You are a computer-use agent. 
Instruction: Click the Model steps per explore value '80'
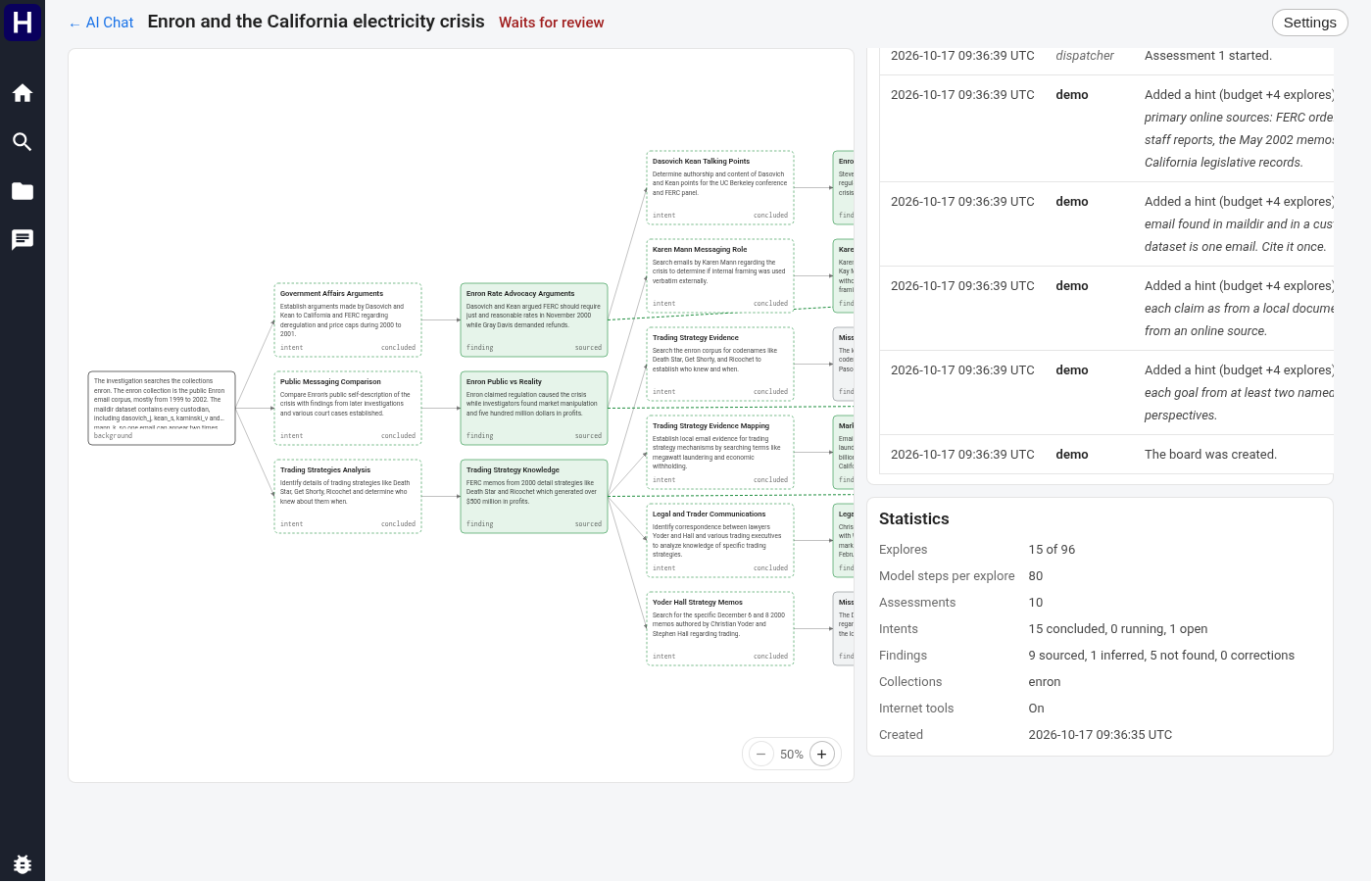click(x=1036, y=576)
